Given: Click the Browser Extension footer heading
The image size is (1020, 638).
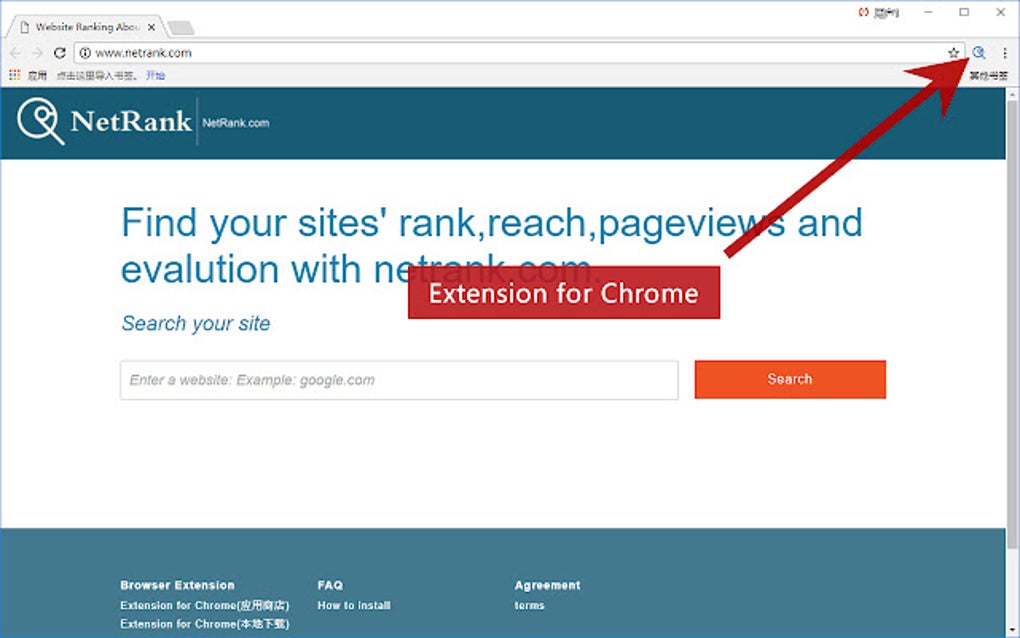Looking at the screenshot, I should click(177, 585).
